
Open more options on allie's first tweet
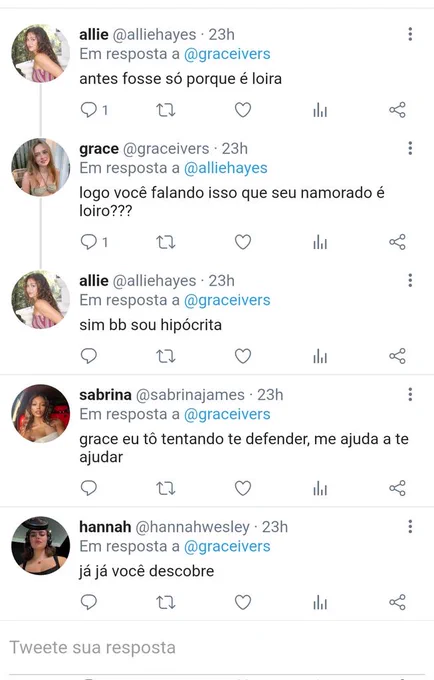pos(410,34)
